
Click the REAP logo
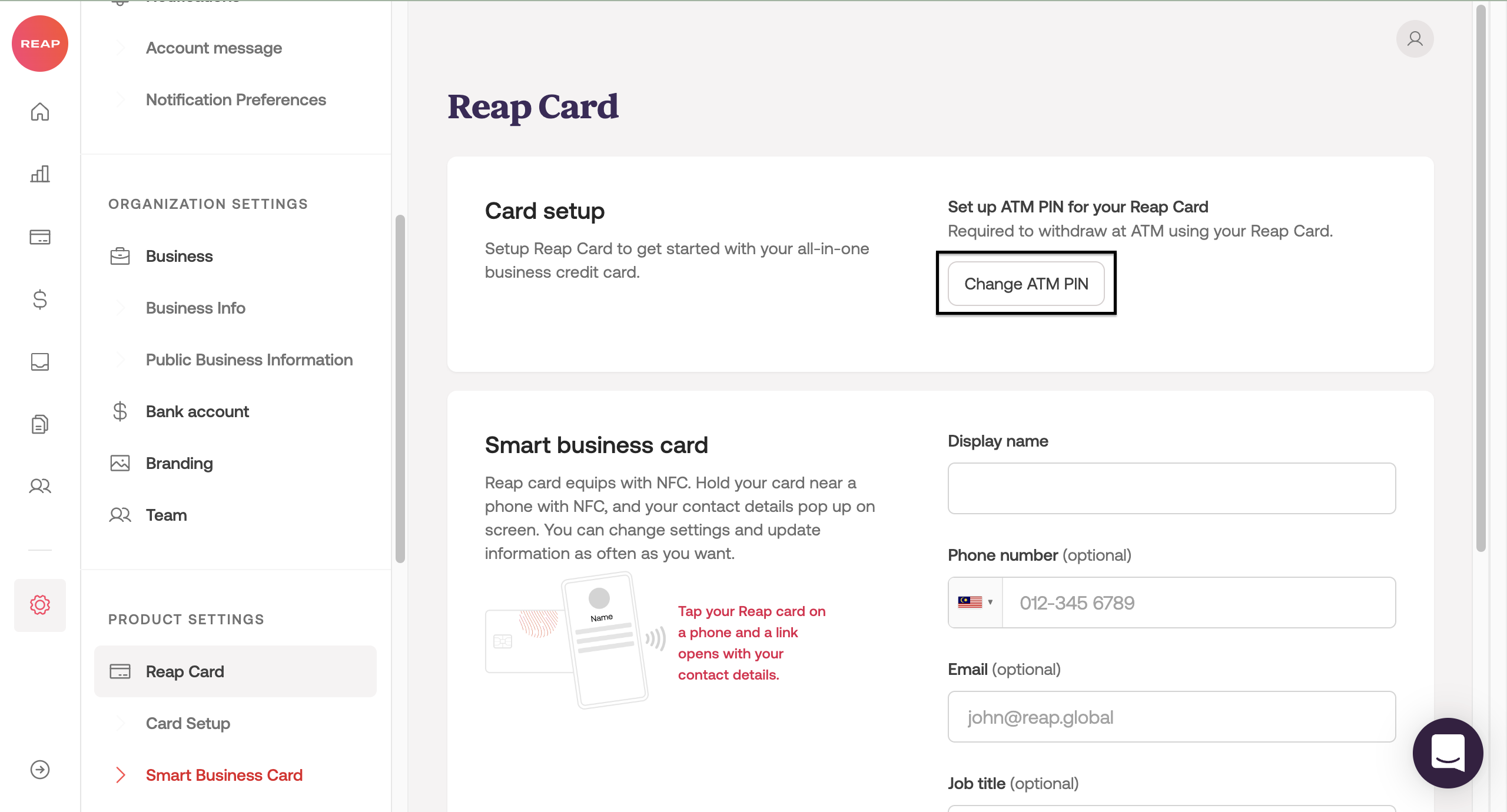click(x=40, y=44)
